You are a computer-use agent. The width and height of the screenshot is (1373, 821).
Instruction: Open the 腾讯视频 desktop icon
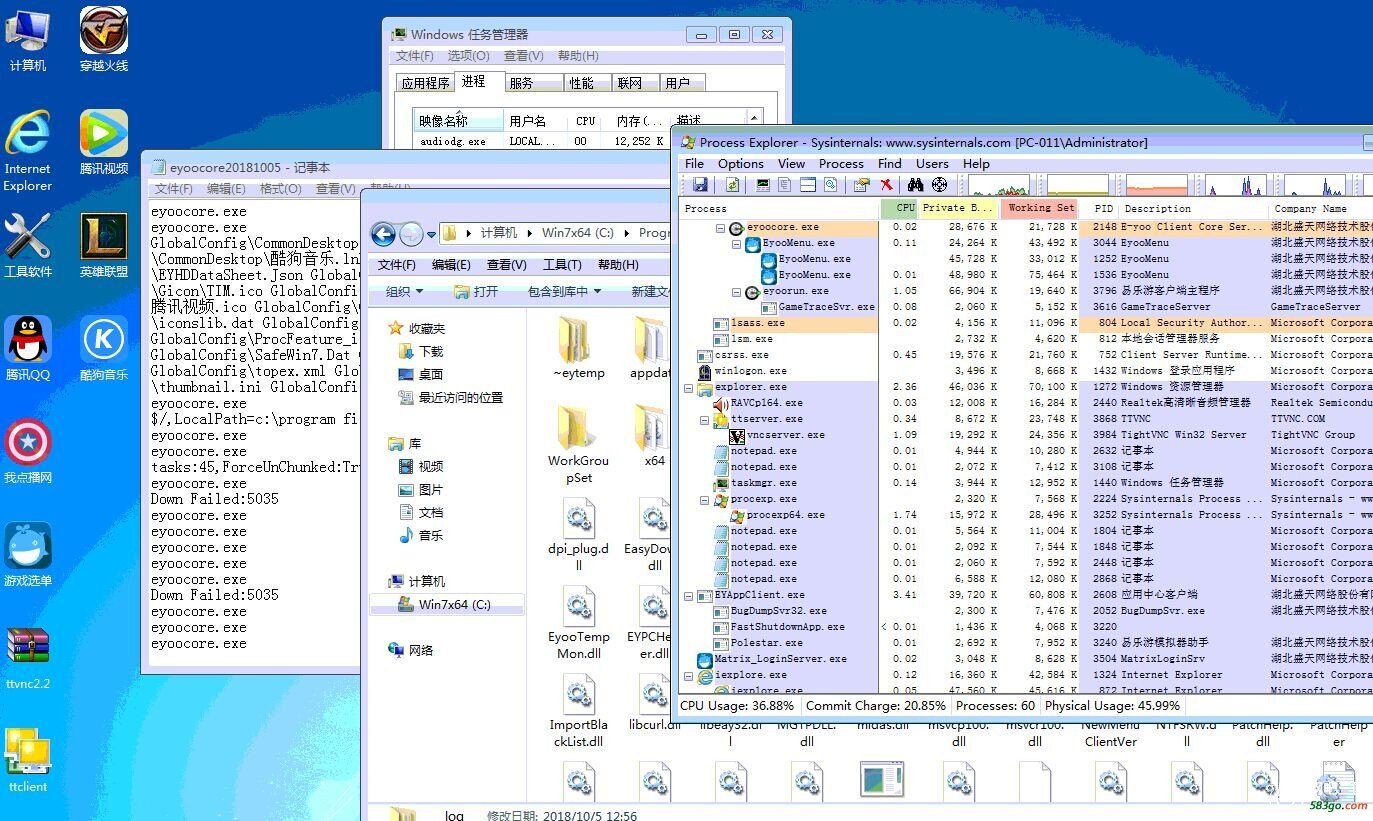(104, 143)
